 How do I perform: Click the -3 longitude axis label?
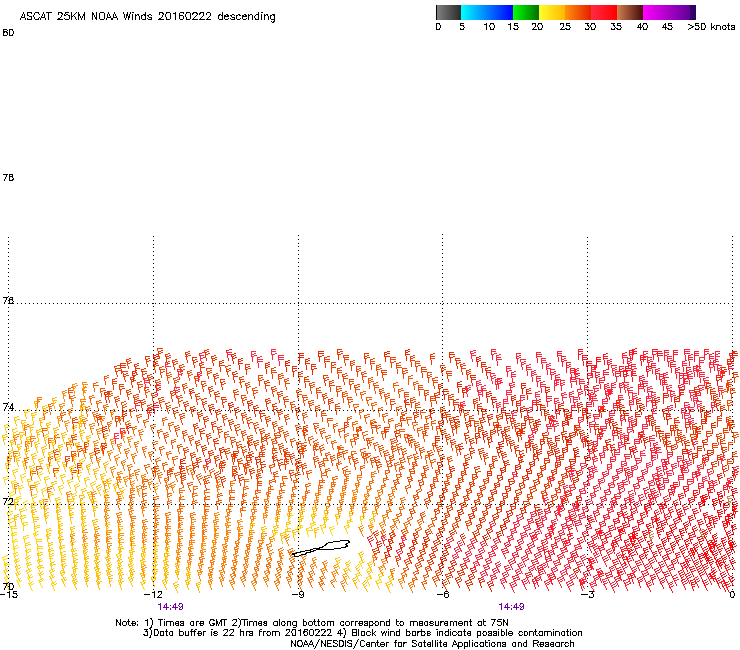pyautogui.click(x=588, y=595)
